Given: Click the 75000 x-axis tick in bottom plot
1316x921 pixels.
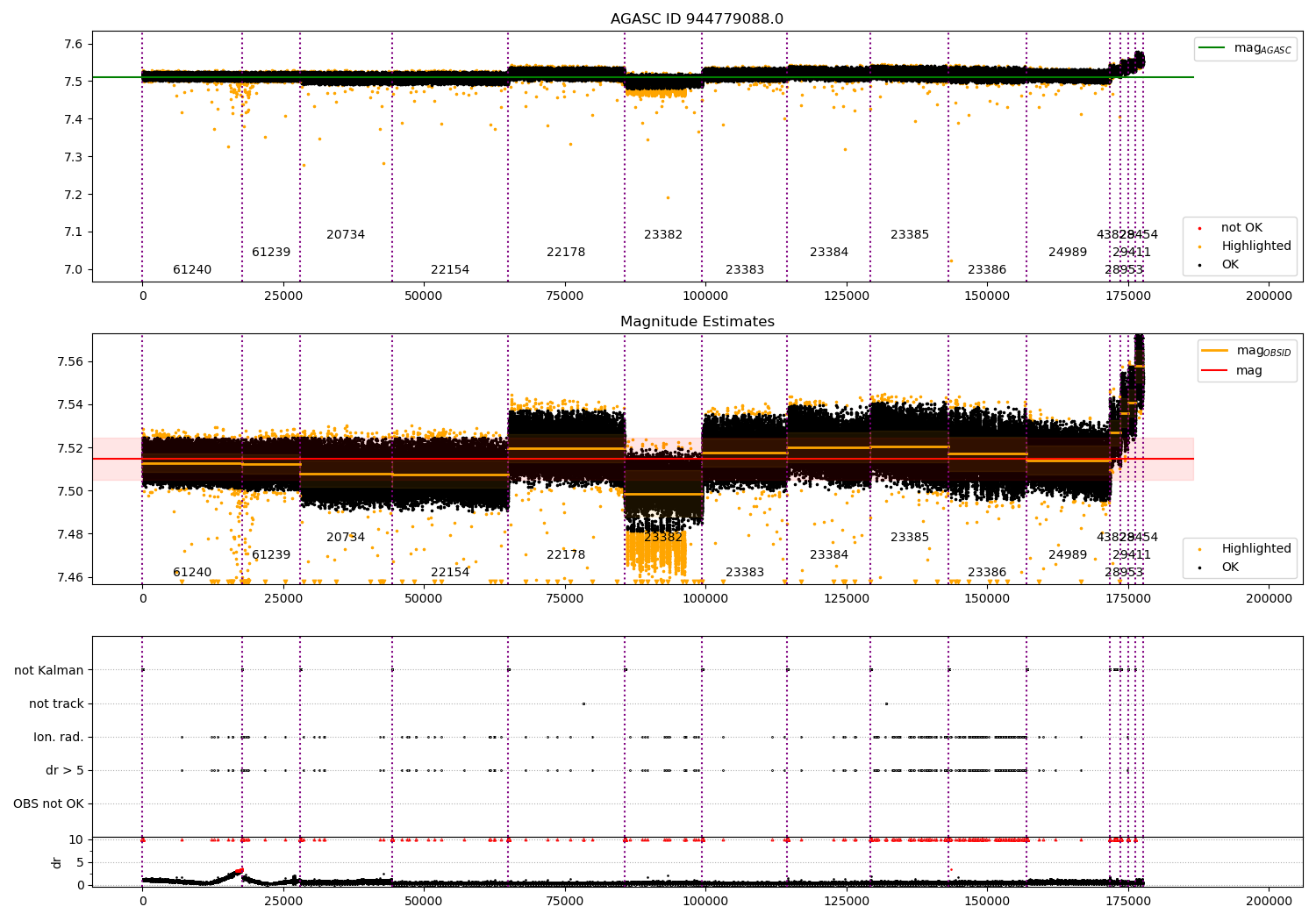Looking at the screenshot, I should 565,901.
